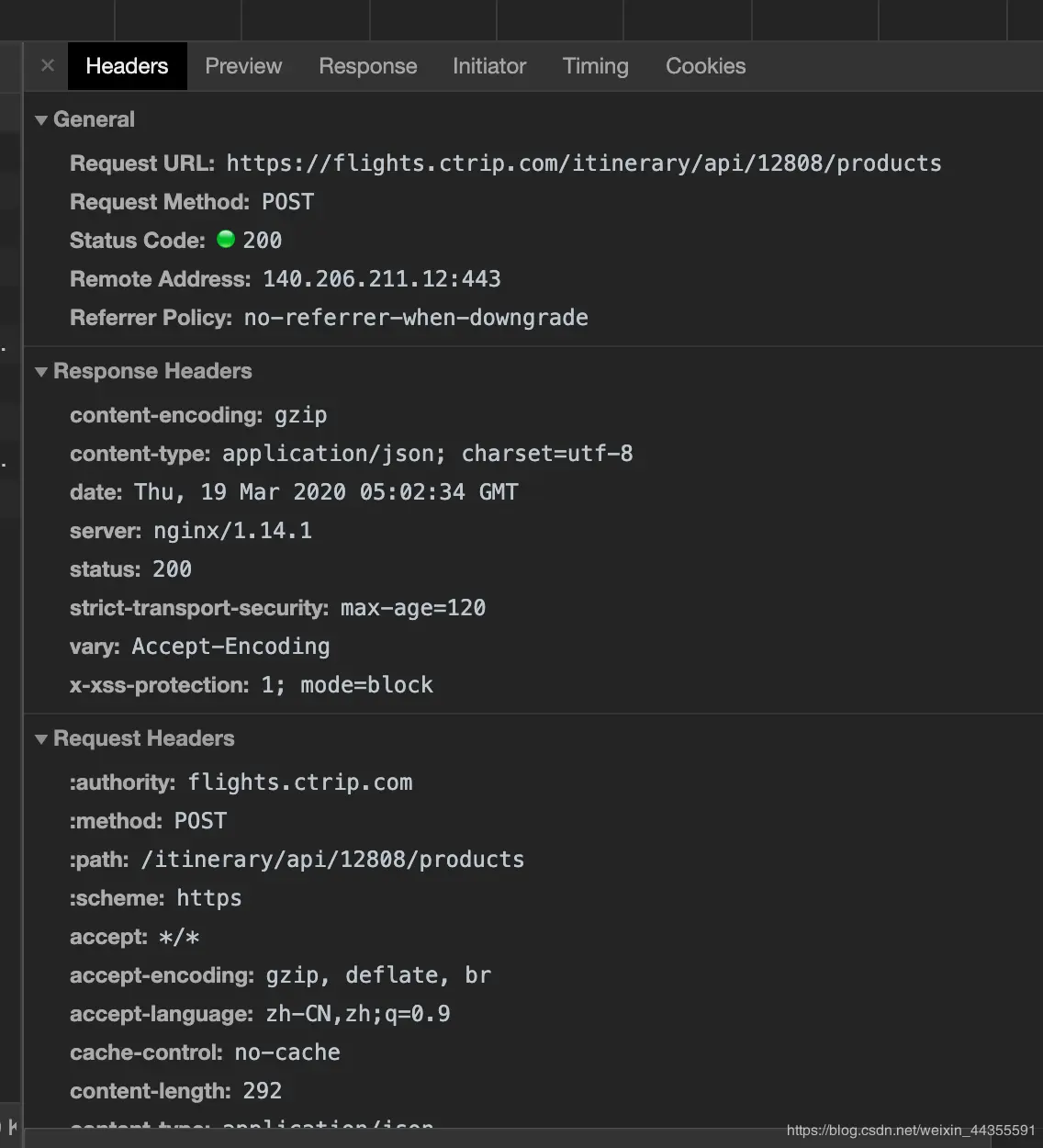Close the request details panel
Image resolution: width=1043 pixels, height=1148 pixels.
(48, 66)
